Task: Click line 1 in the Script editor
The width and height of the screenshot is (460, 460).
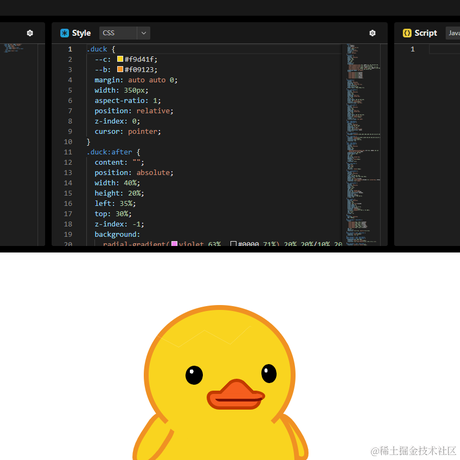Action: (445, 49)
